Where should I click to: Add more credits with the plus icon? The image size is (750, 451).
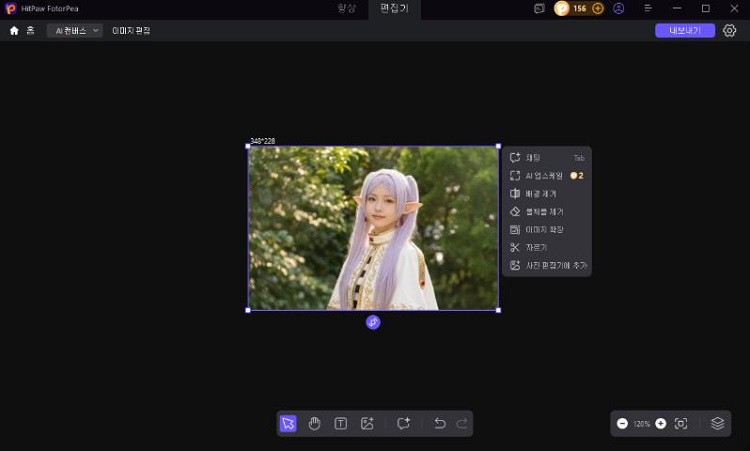click(x=597, y=9)
